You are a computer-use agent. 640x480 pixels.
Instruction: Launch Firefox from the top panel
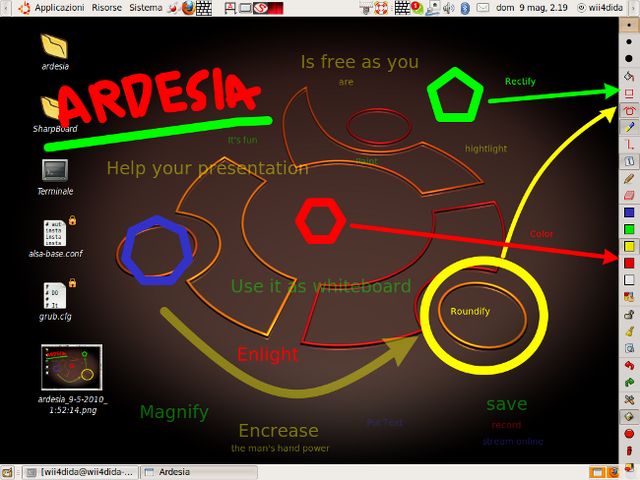(188, 8)
